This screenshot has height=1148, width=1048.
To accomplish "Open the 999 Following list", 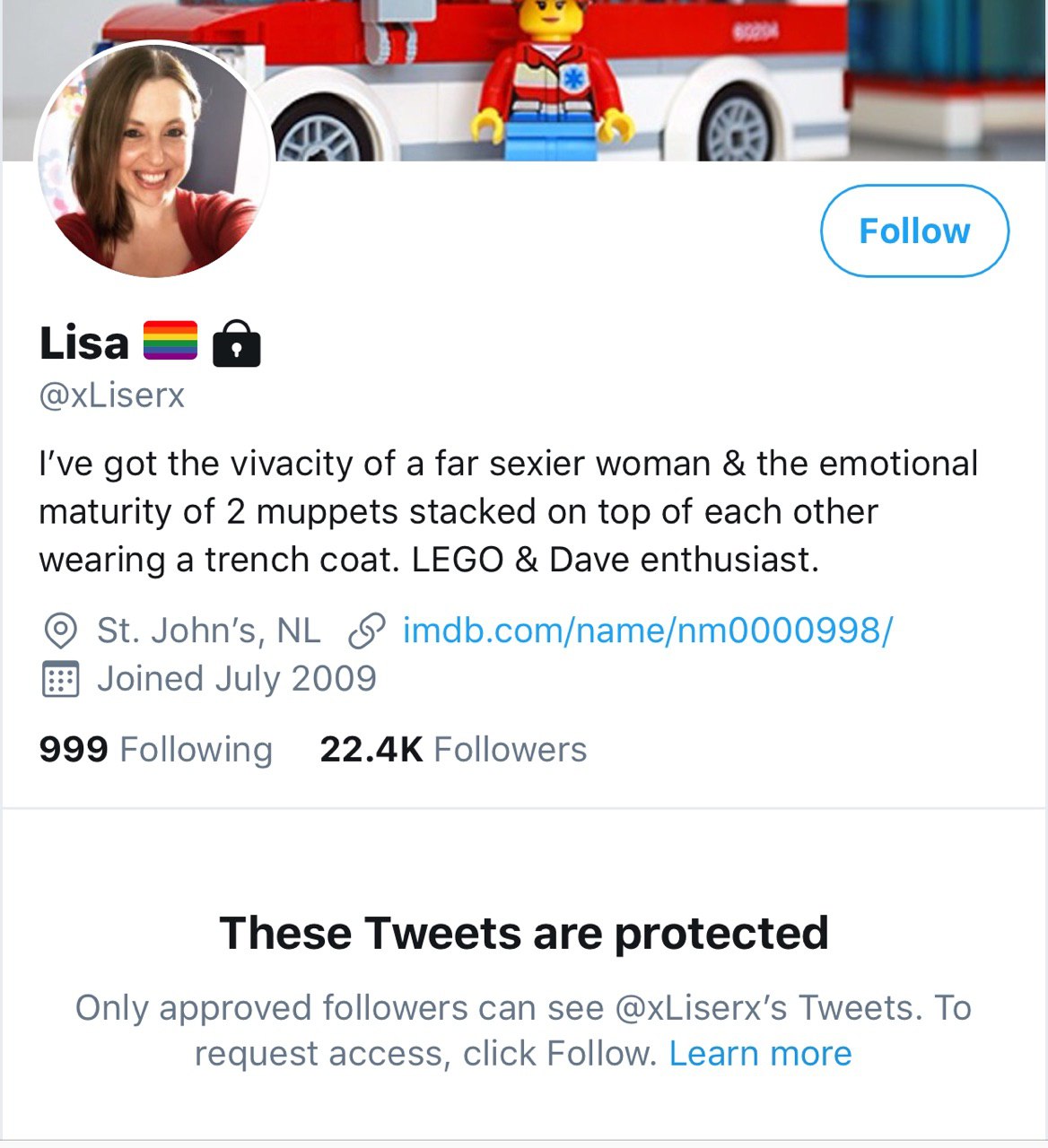I will [155, 749].
